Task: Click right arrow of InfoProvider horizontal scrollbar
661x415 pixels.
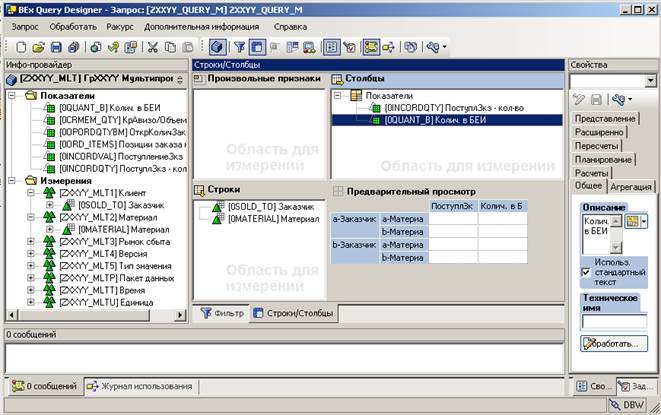Action: 180,315
